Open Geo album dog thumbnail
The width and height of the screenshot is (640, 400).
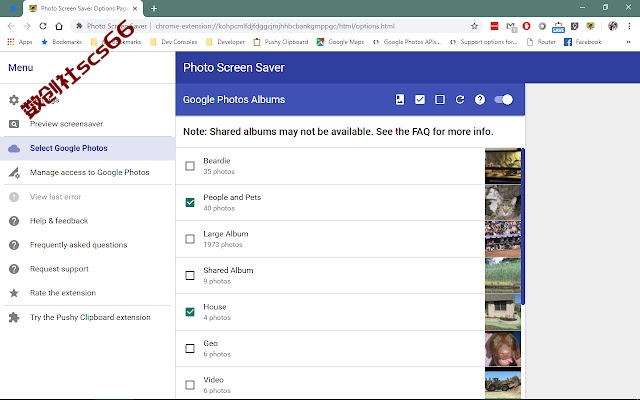pos(503,349)
